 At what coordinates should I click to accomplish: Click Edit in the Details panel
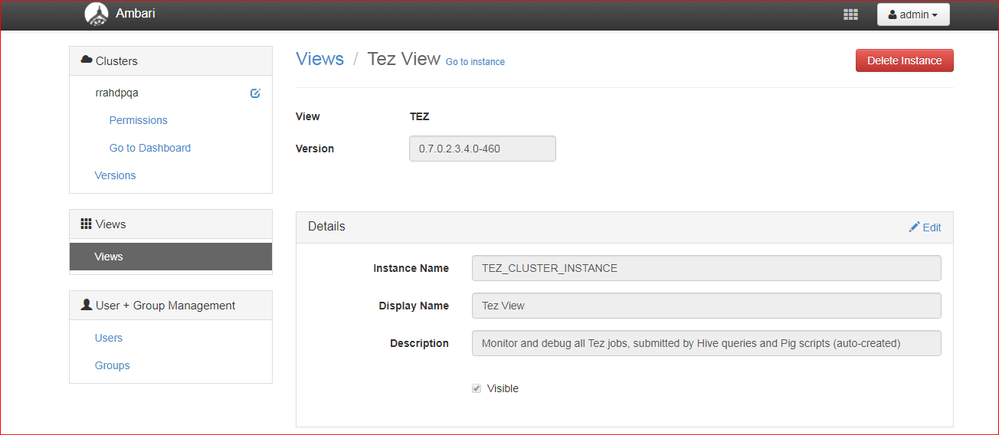[x=925, y=227]
